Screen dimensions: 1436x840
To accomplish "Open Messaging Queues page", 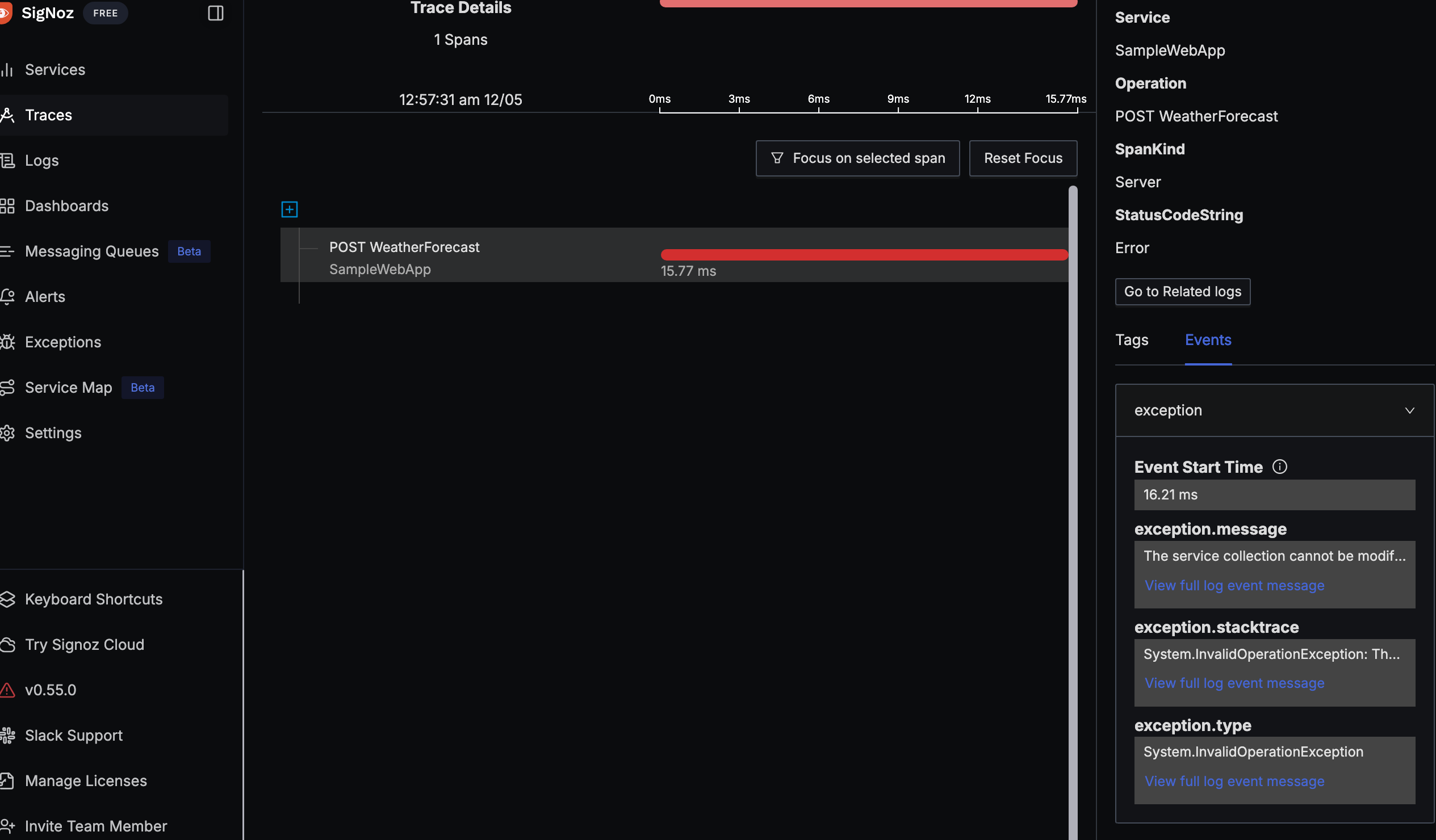I will pyautogui.click(x=91, y=251).
